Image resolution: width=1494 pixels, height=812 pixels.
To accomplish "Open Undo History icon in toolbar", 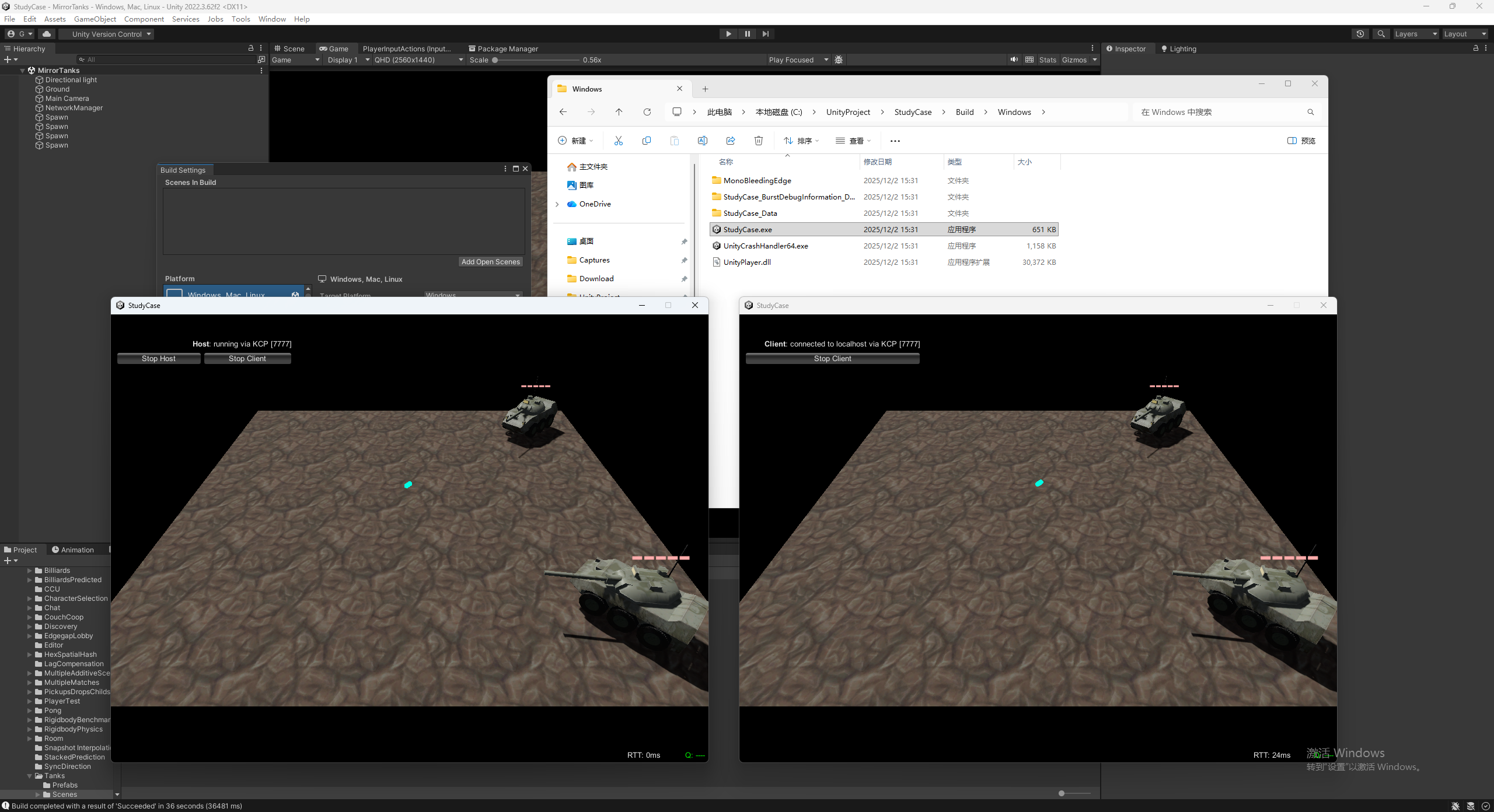I will pyautogui.click(x=1360, y=34).
